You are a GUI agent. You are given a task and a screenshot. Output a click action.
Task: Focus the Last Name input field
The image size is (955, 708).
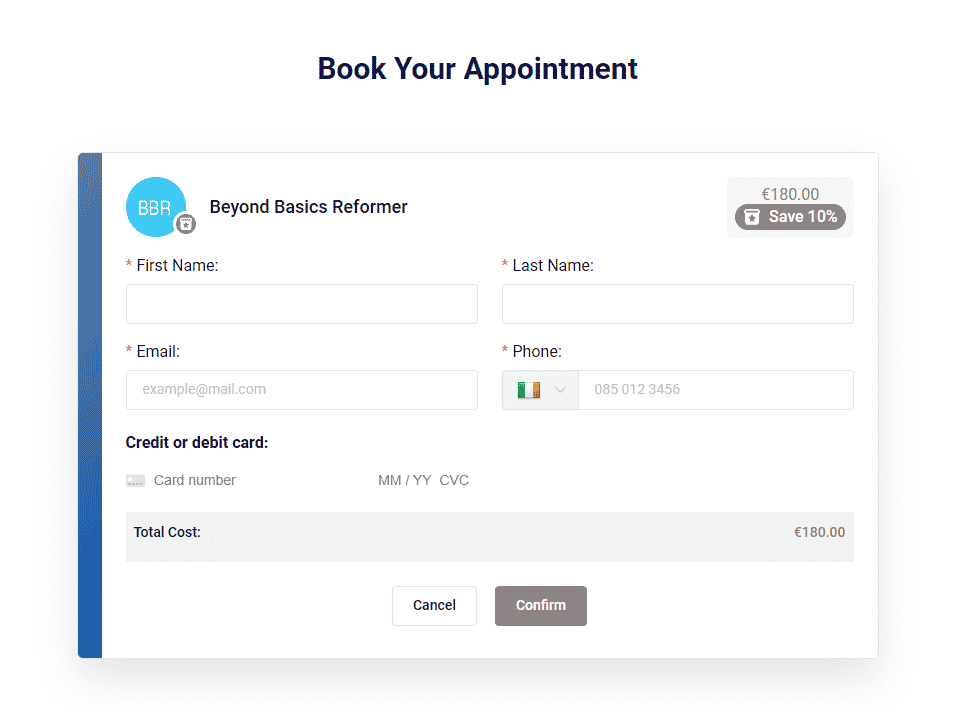[x=677, y=304]
